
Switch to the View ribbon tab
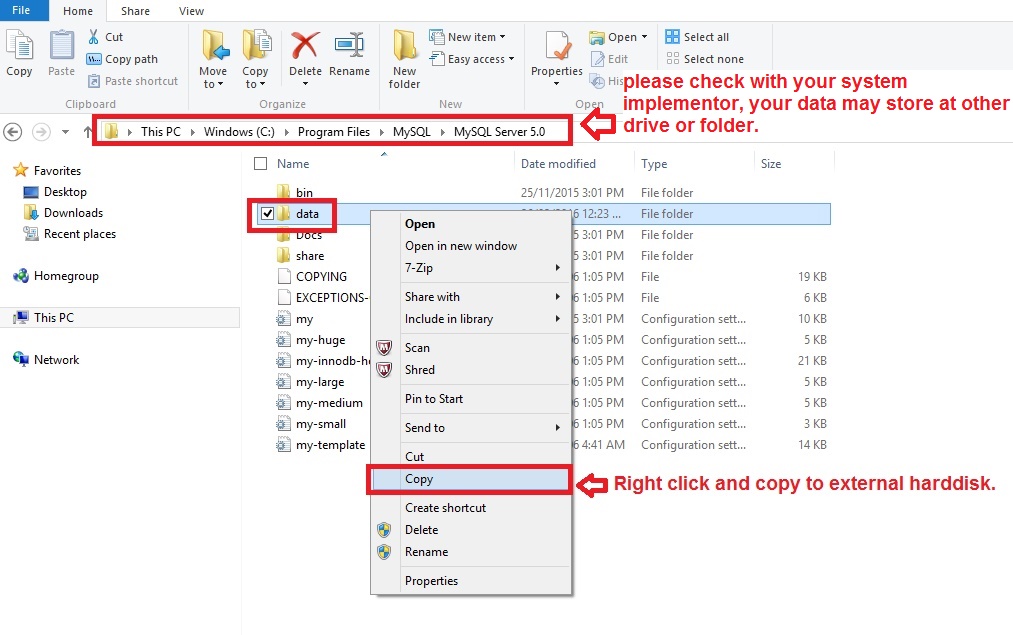coord(191,11)
